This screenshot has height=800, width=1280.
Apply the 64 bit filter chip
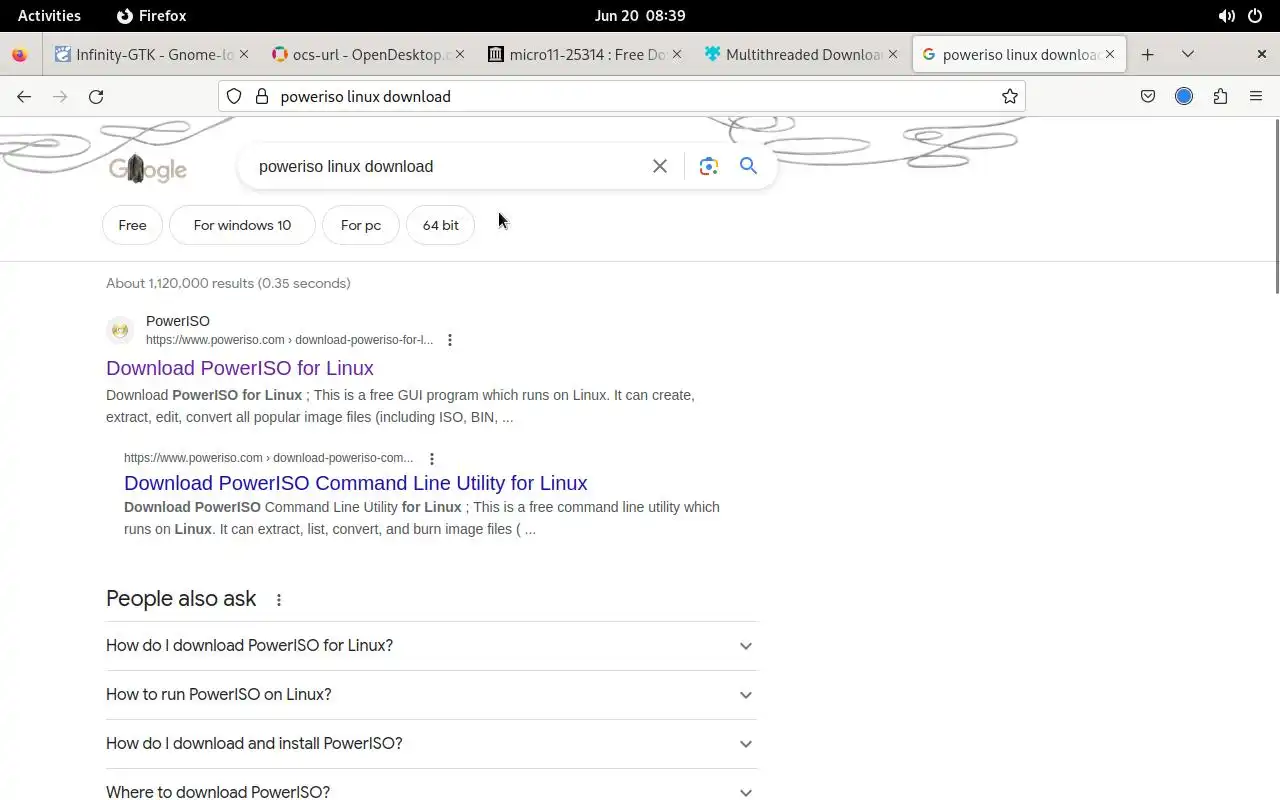(x=440, y=225)
